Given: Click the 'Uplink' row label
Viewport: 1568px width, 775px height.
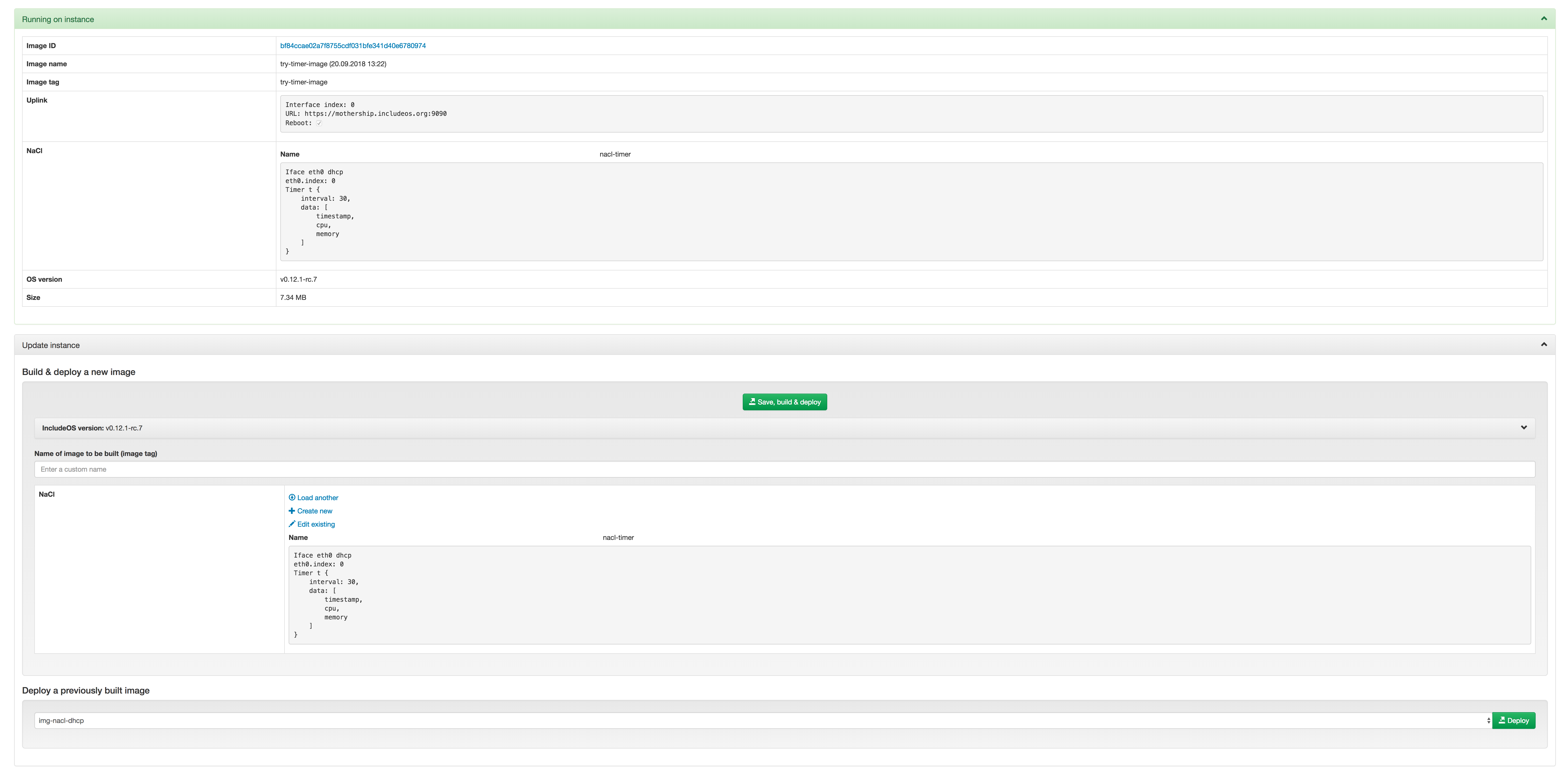Looking at the screenshot, I should (x=37, y=100).
